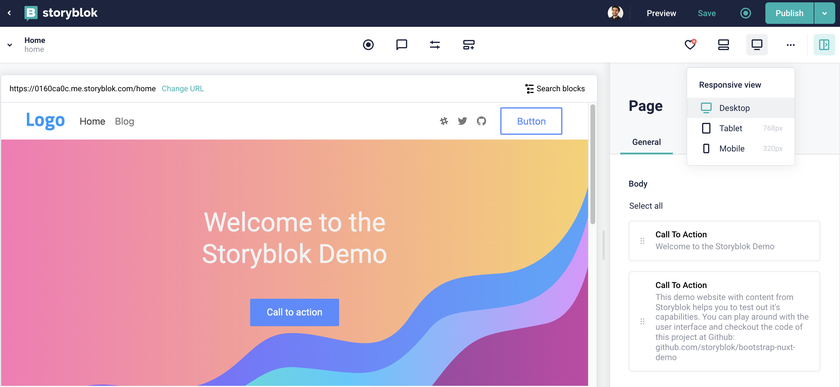Open the heart favorites icon
Image resolution: width=840 pixels, height=387 pixels.
click(690, 45)
